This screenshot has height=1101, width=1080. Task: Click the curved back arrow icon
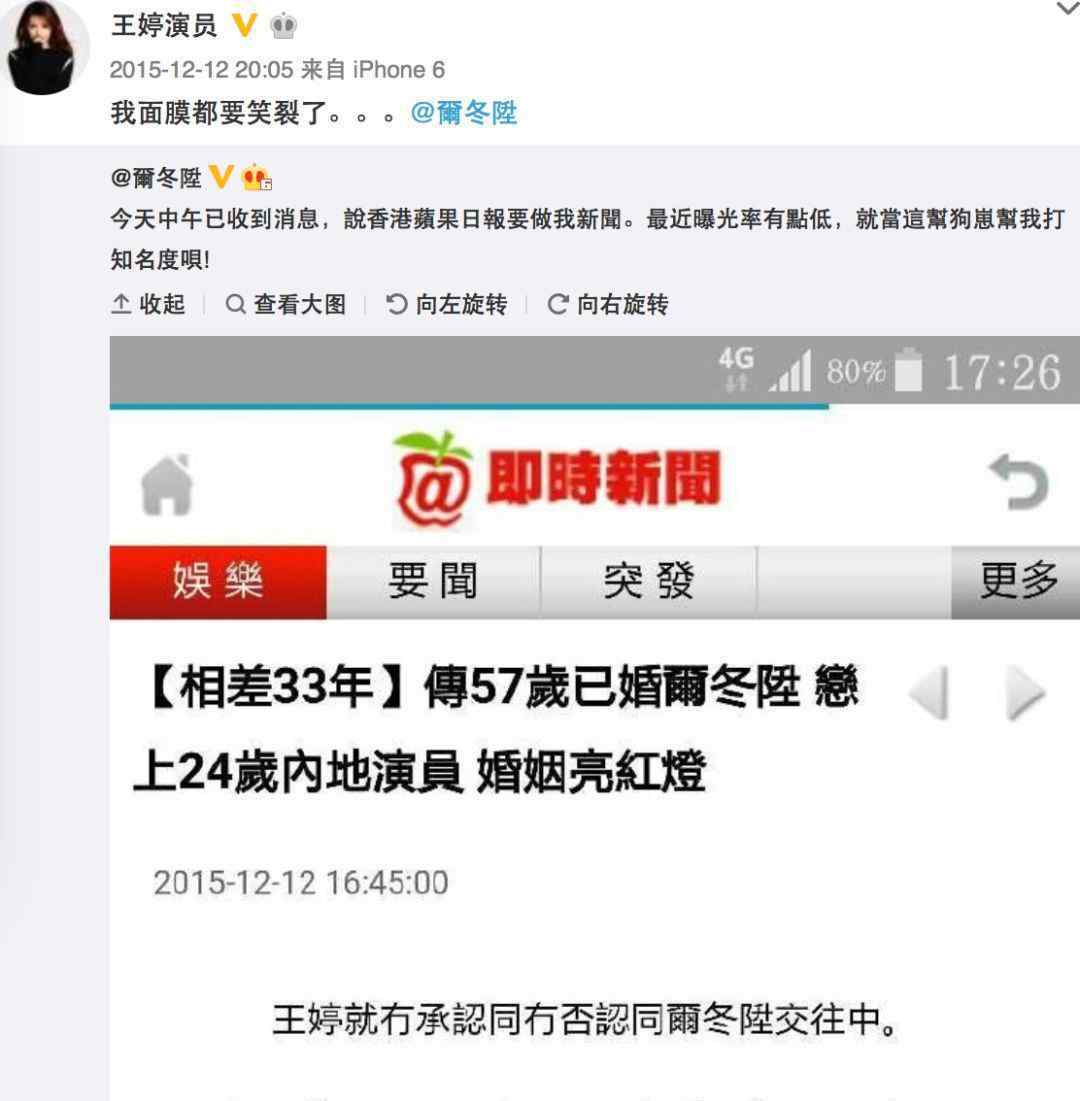pos(1019,481)
